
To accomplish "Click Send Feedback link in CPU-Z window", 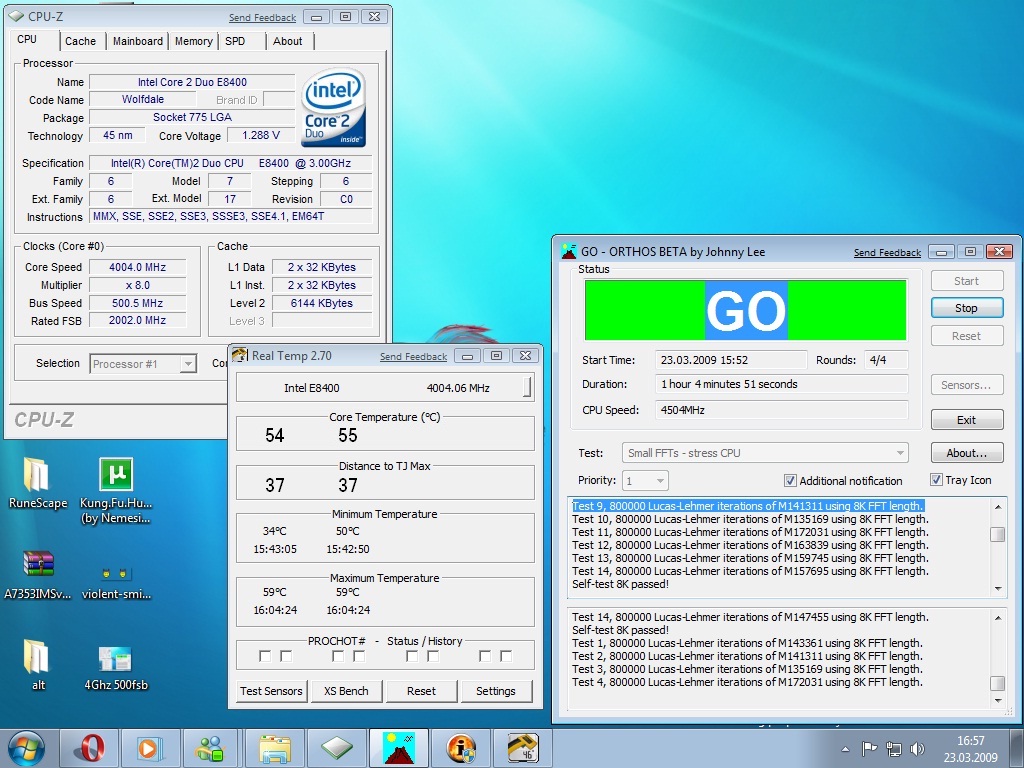I will click(x=263, y=18).
